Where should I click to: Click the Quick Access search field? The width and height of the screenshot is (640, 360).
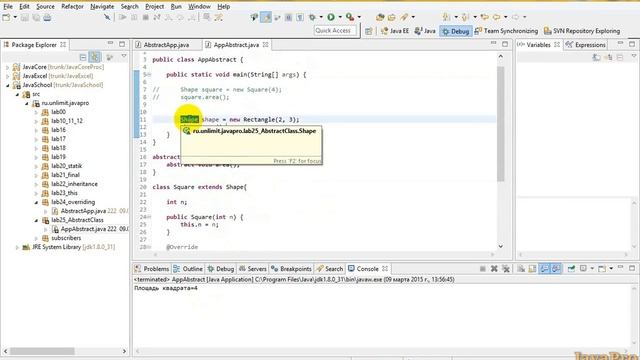pos(336,31)
